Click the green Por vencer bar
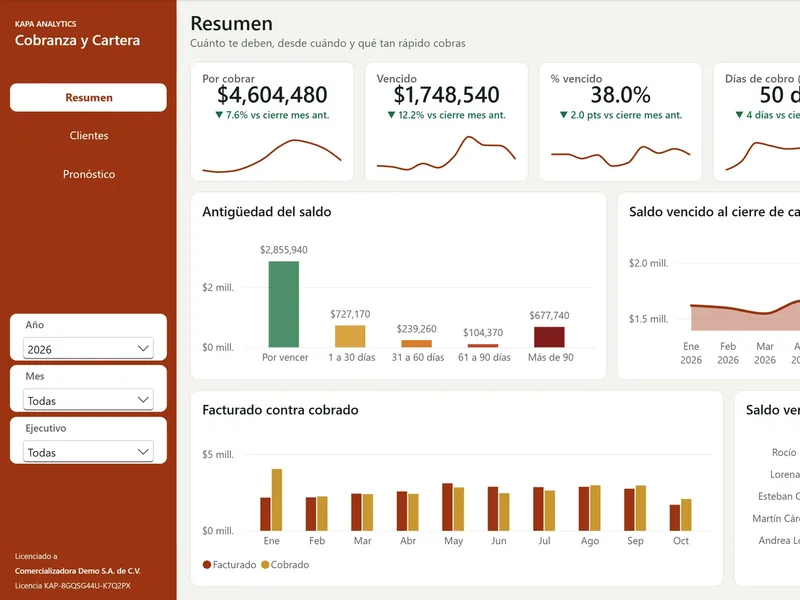The height and width of the screenshot is (600, 800). [284, 304]
